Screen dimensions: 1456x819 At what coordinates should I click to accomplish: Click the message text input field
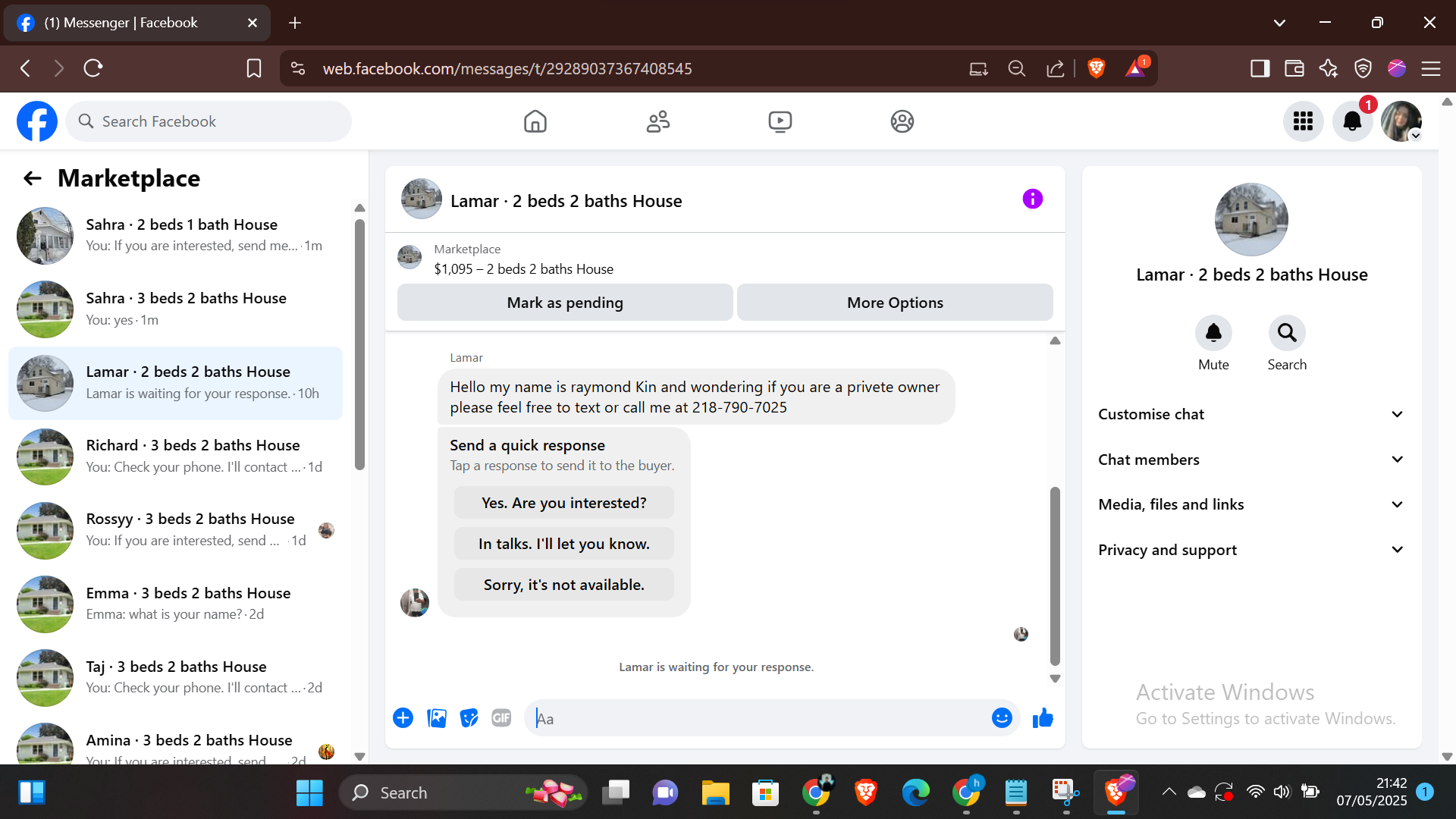pyautogui.click(x=758, y=718)
